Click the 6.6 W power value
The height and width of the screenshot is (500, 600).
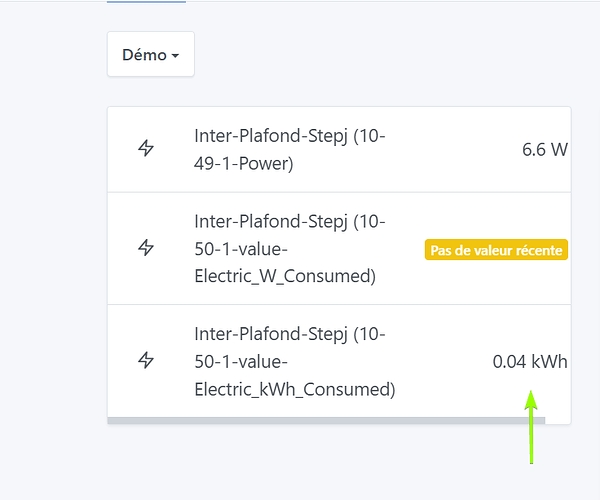click(x=544, y=150)
